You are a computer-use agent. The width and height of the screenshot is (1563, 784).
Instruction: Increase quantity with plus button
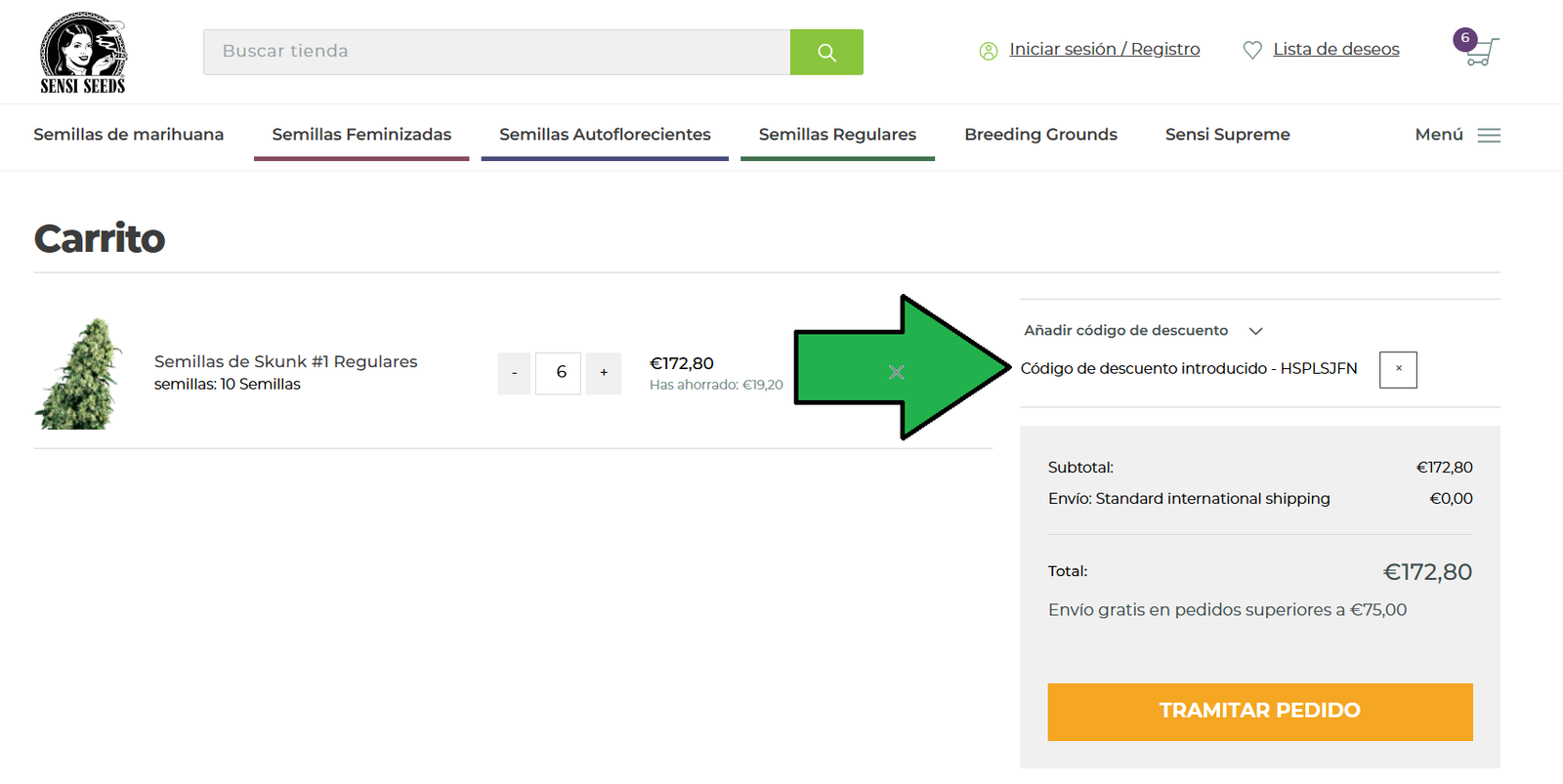tap(604, 373)
